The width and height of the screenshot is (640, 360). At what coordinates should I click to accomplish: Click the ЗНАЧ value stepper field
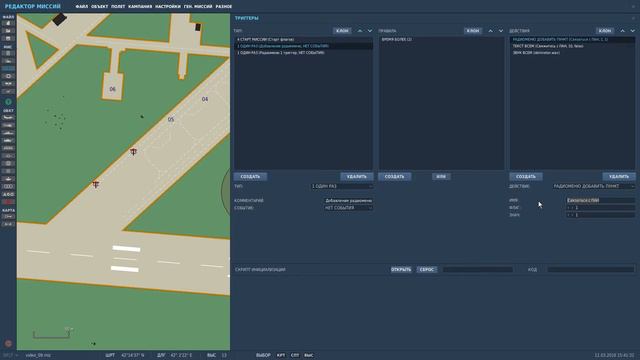pos(600,215)
